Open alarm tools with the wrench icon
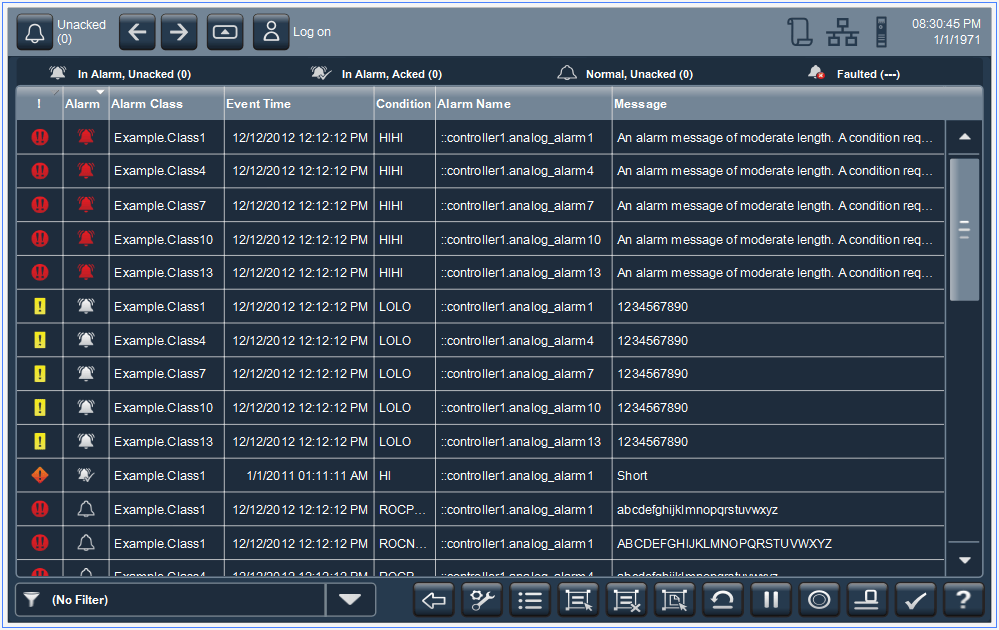999x630 pixels. (482, 600)
